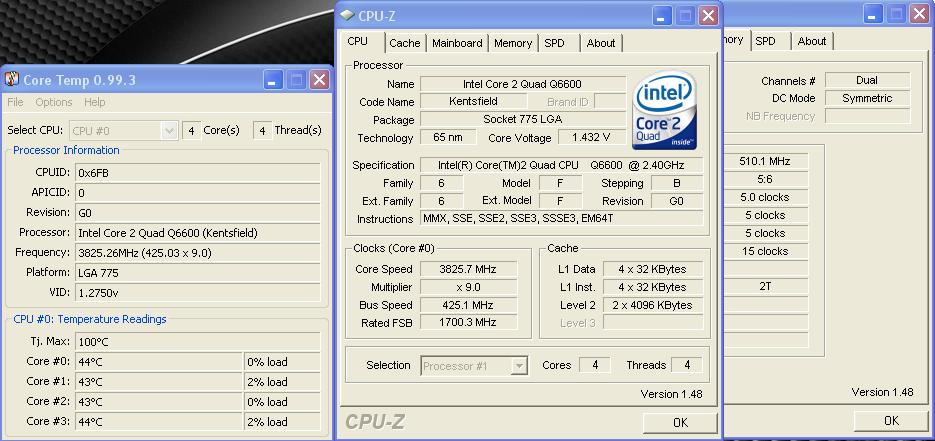Click OK in the background CPU-Z window
Image resolution: width=935 pixels, height=441 pixels.
tap(891, 421)
